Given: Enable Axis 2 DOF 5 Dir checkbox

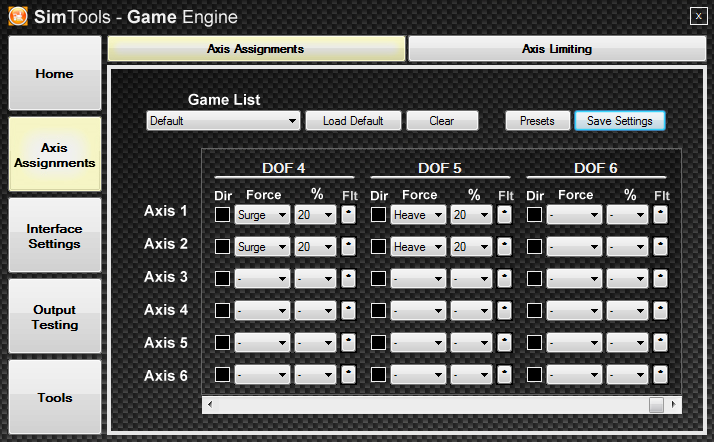Looking at the screenshot, I should (378, 246).
